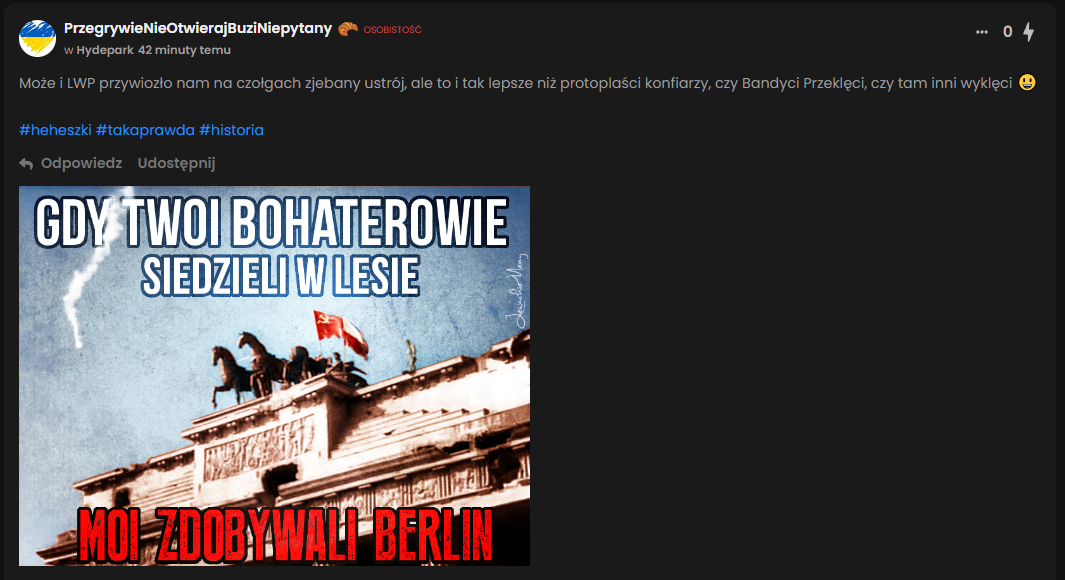
Task: Click the red OSOBISTOŚĆ label
Action: click(x=393, y=30)
